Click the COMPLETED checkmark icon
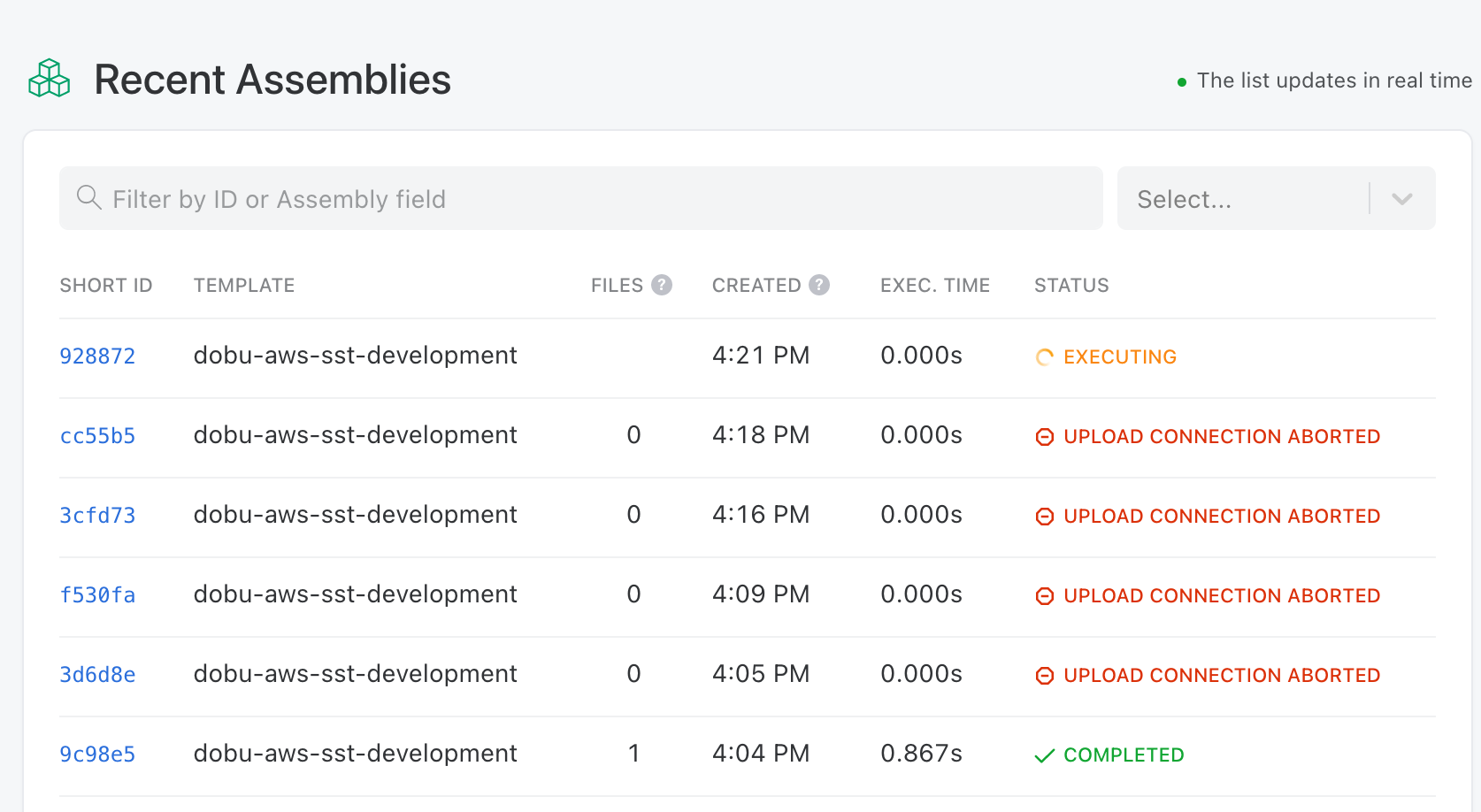Screen dimensions: 1481x812 1045,755
